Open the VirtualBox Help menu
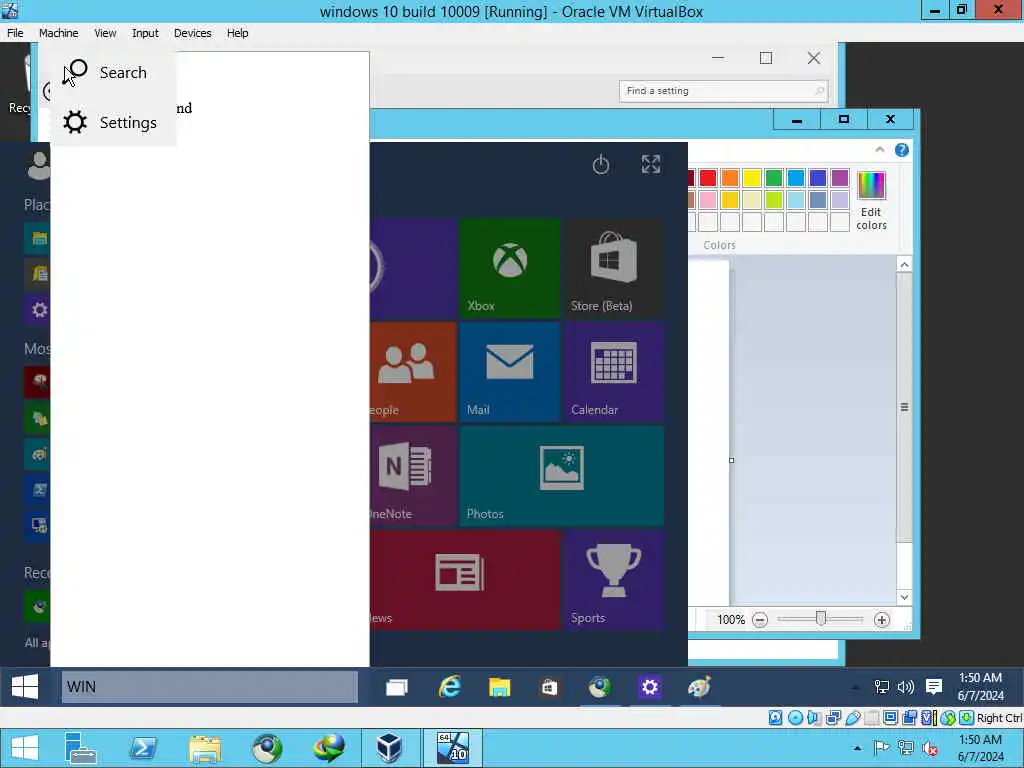Image resolution: width=1024 pixels, height=768 pixels. (237, 33)
